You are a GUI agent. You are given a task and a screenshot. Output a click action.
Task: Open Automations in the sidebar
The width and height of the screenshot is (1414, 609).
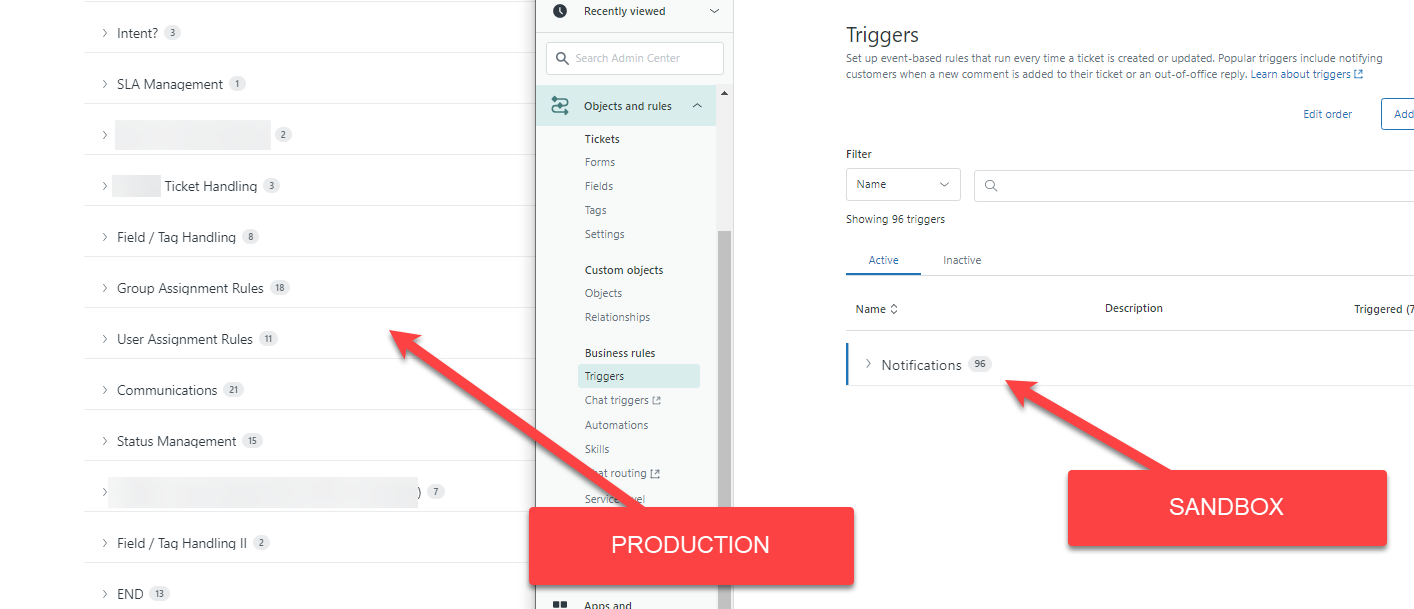[x=616, y=425]
